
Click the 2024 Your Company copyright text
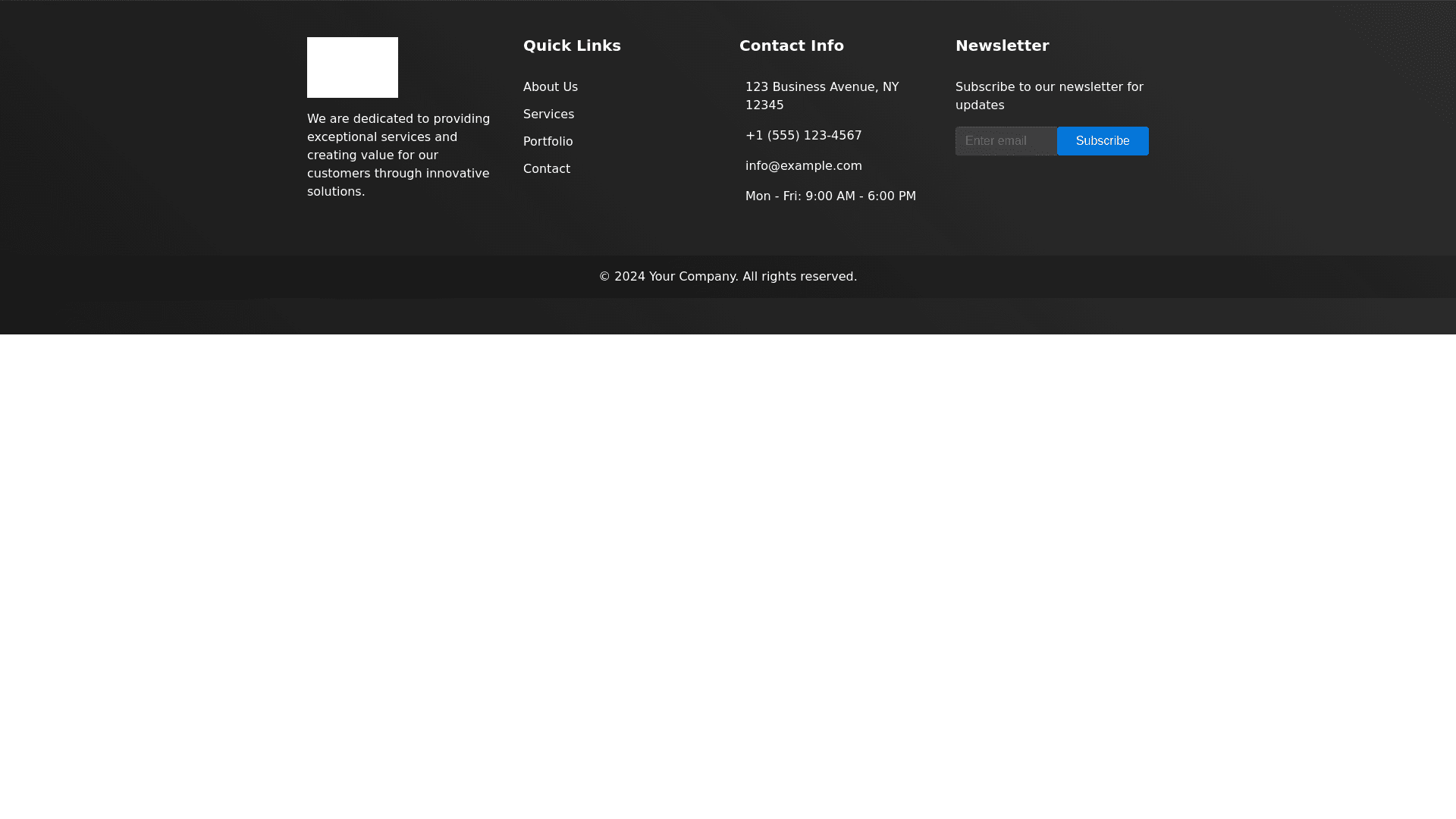coord(727,277)
